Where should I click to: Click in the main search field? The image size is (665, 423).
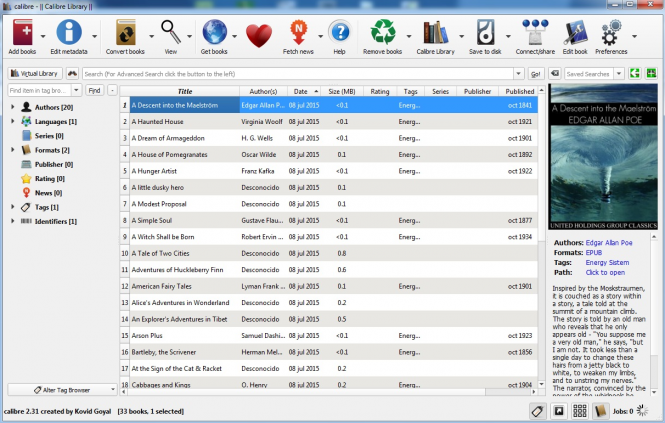coord(298,74)
